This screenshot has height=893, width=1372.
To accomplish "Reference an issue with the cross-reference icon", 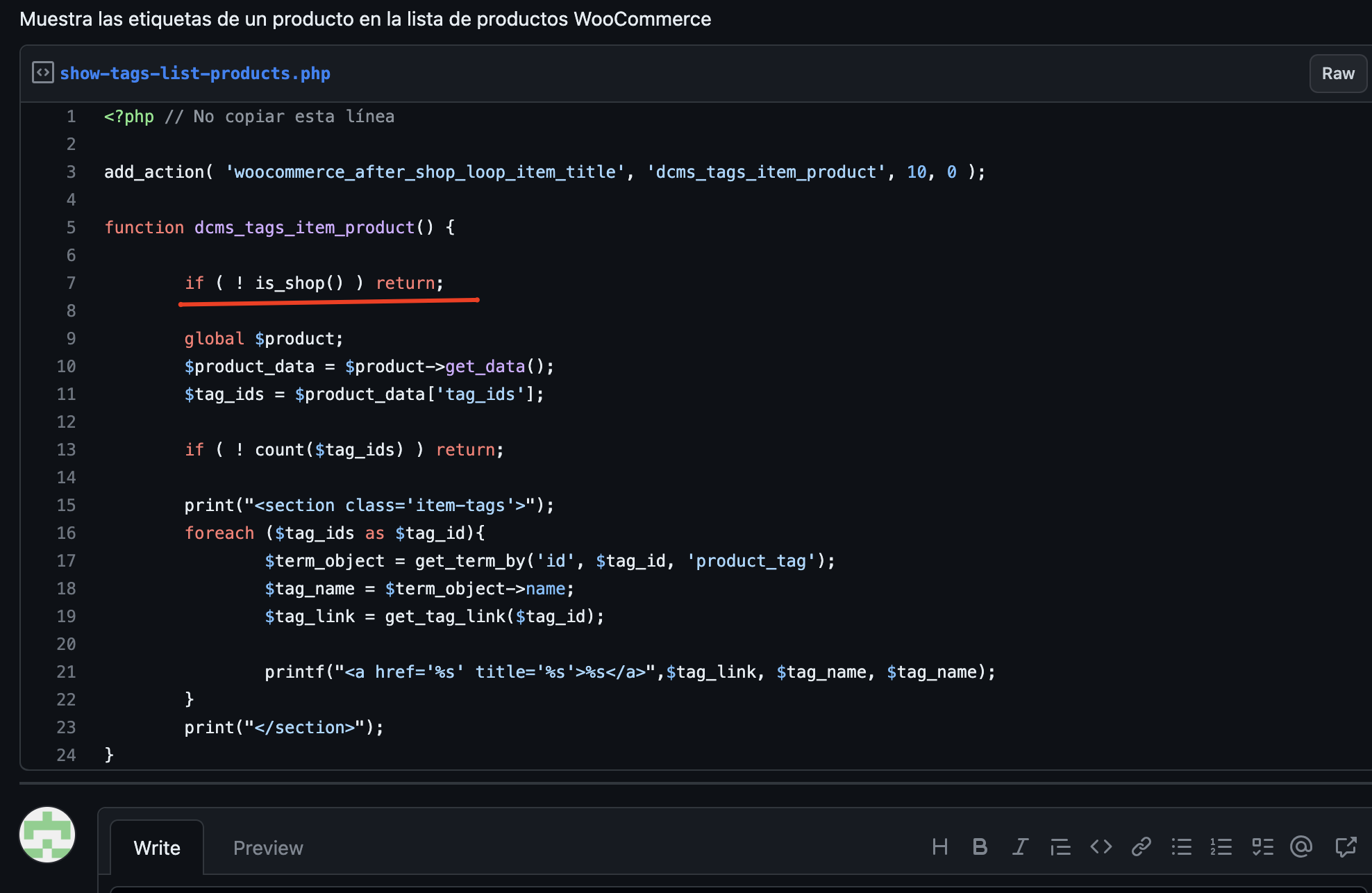I will [x=1346, y=846].
